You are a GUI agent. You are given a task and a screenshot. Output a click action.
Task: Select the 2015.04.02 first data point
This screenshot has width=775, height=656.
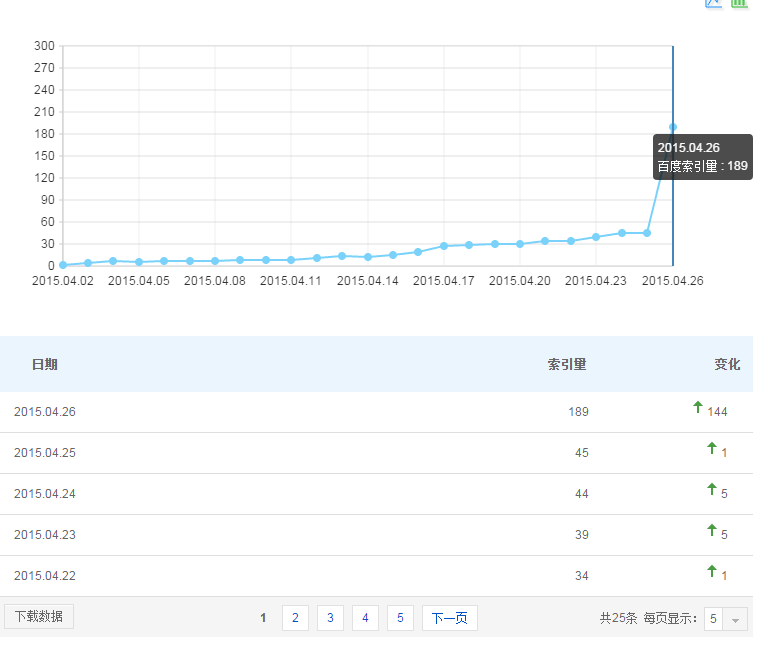pyautogui.click(x=63, y=265)
